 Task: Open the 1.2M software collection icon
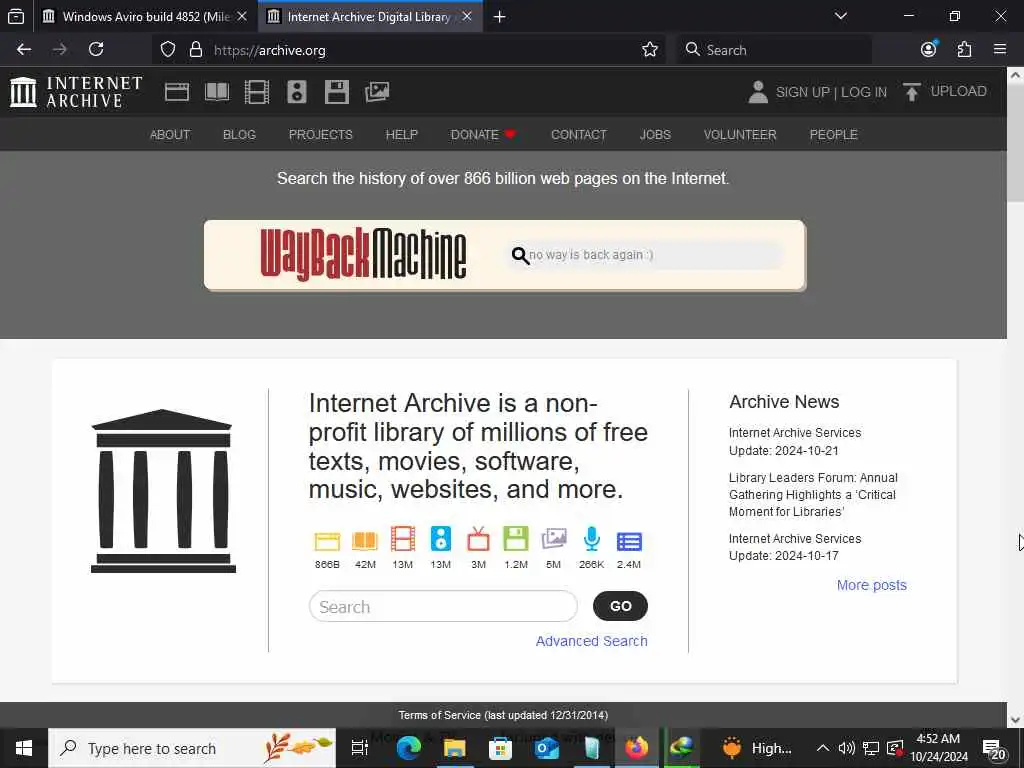click(x=516, y=539)
